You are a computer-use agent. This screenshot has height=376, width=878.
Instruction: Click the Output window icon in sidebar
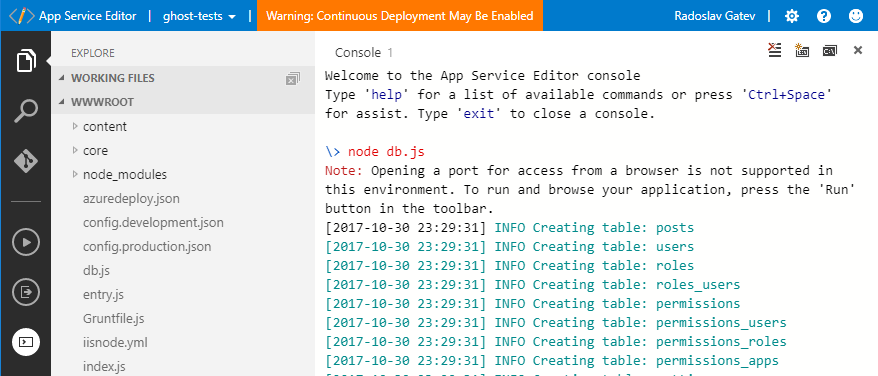tap(26, 292)
